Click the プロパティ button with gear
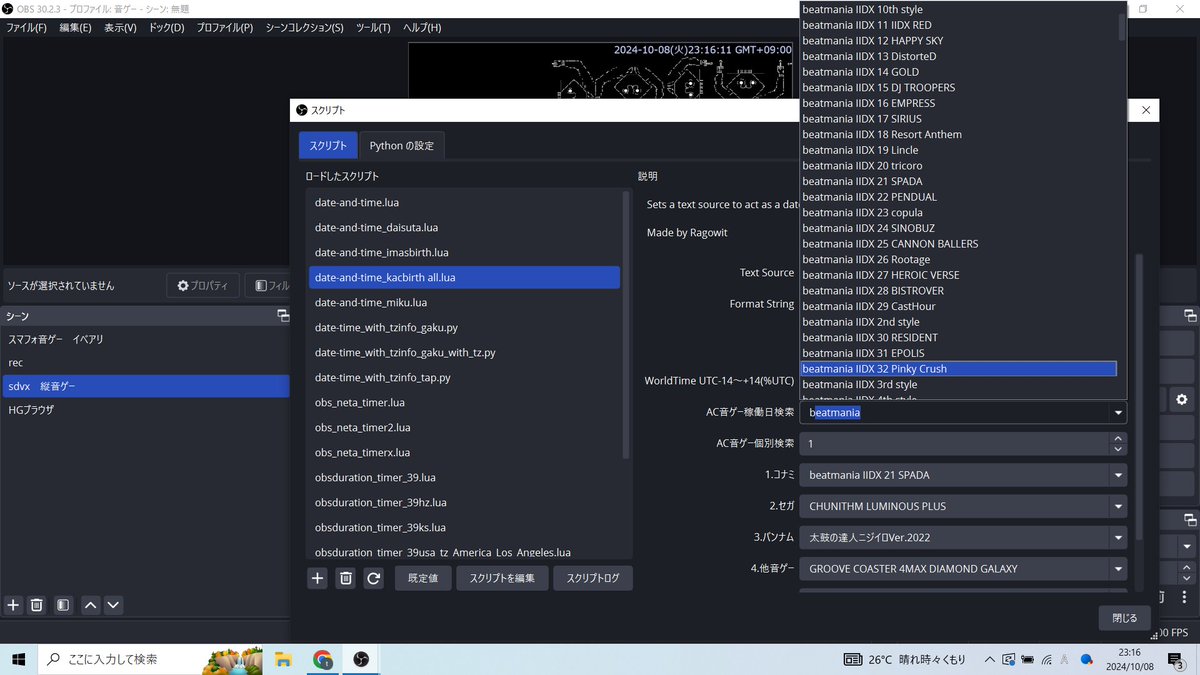The image size is (1200, 675). [203, 286]
